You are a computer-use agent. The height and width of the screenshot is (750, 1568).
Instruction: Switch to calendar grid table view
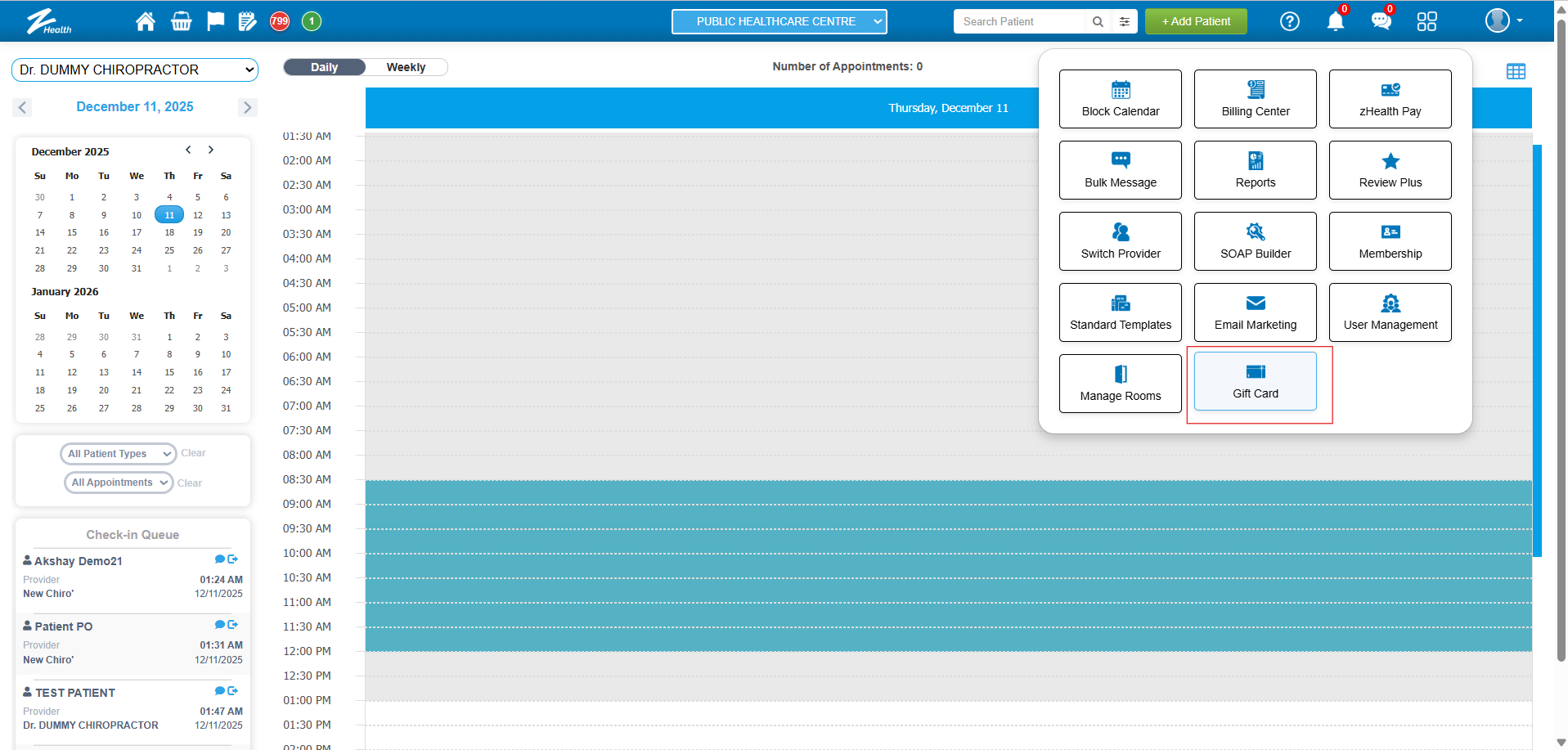[1516, 71]
